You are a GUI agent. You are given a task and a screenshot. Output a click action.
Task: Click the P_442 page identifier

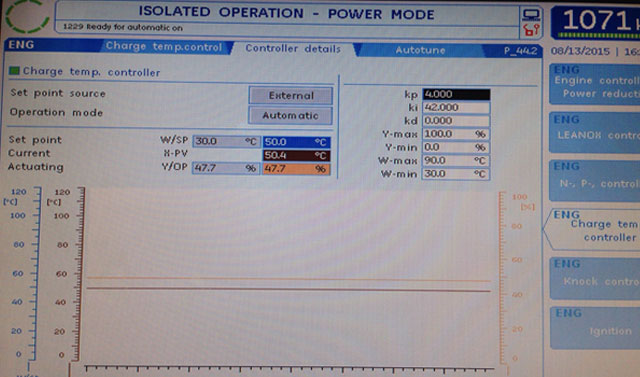[x=520, y=51]
